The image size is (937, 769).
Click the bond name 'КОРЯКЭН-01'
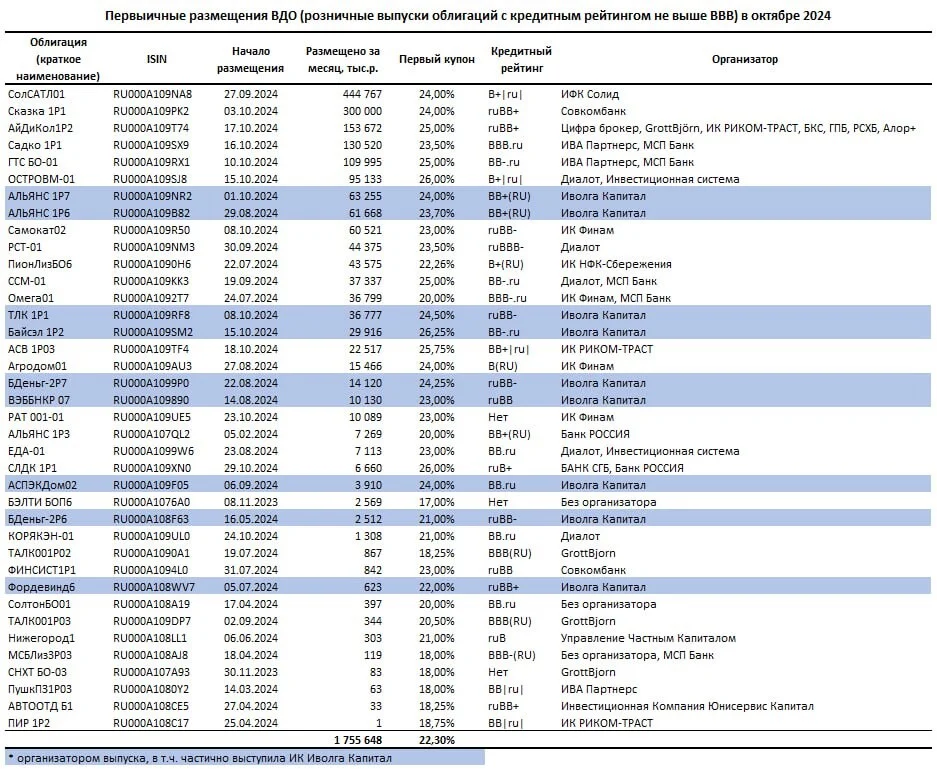(x=41, y=537)
